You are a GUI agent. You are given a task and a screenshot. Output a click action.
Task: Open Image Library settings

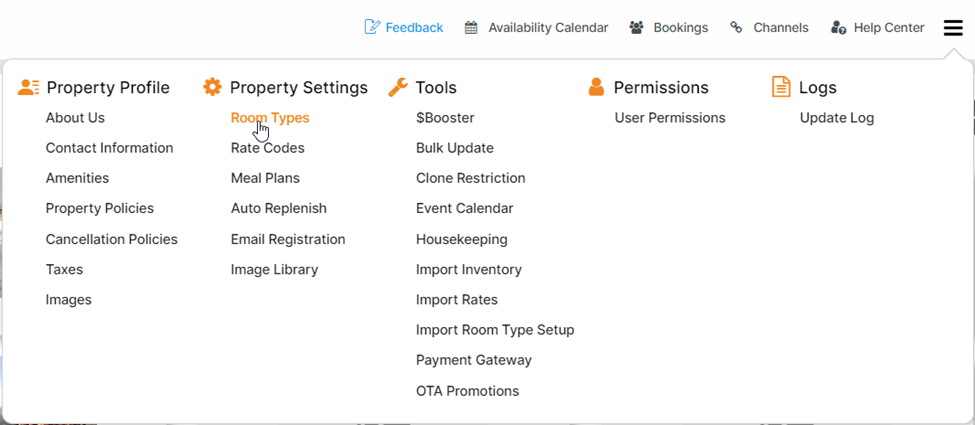275,269
